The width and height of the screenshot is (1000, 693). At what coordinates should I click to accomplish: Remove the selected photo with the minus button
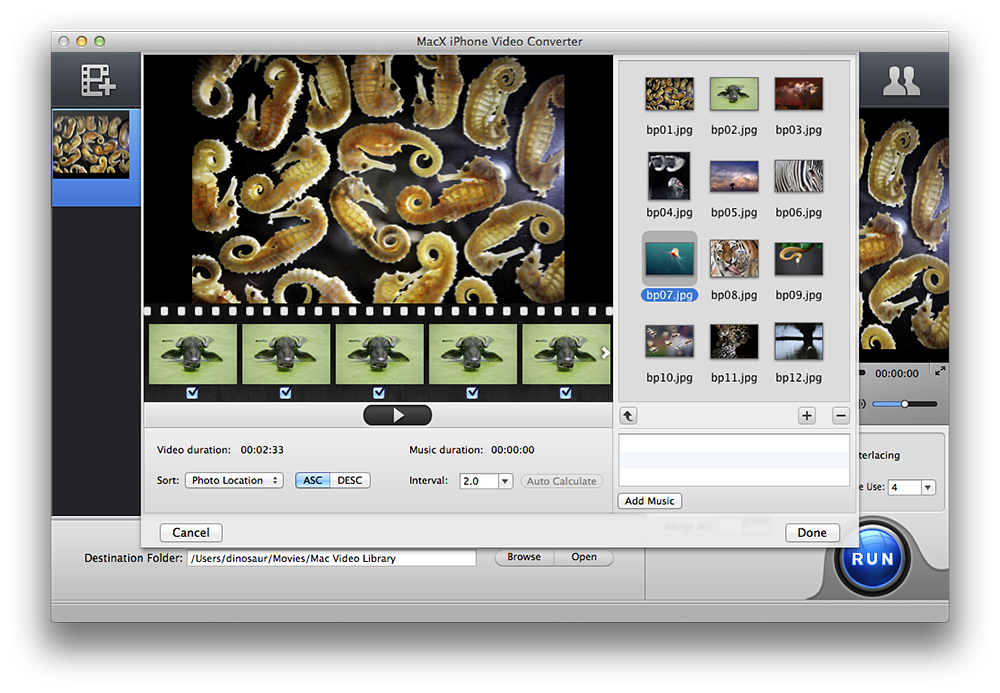click(841, 416)
